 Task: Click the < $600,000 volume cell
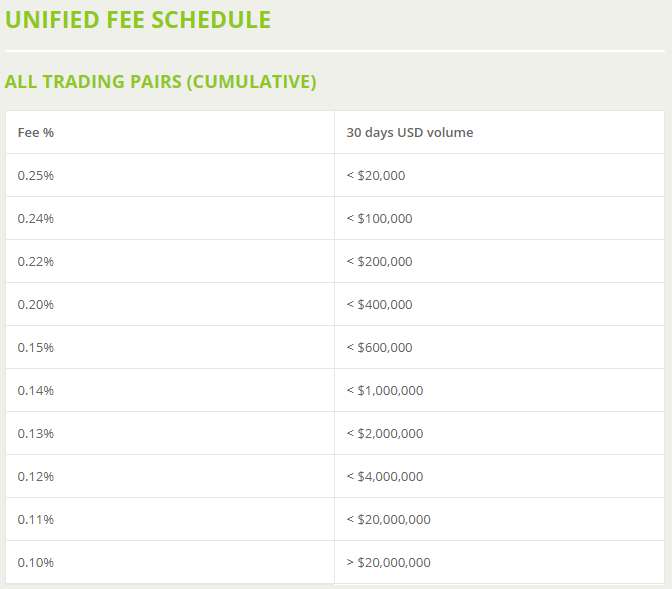click(x=499, y=347)
